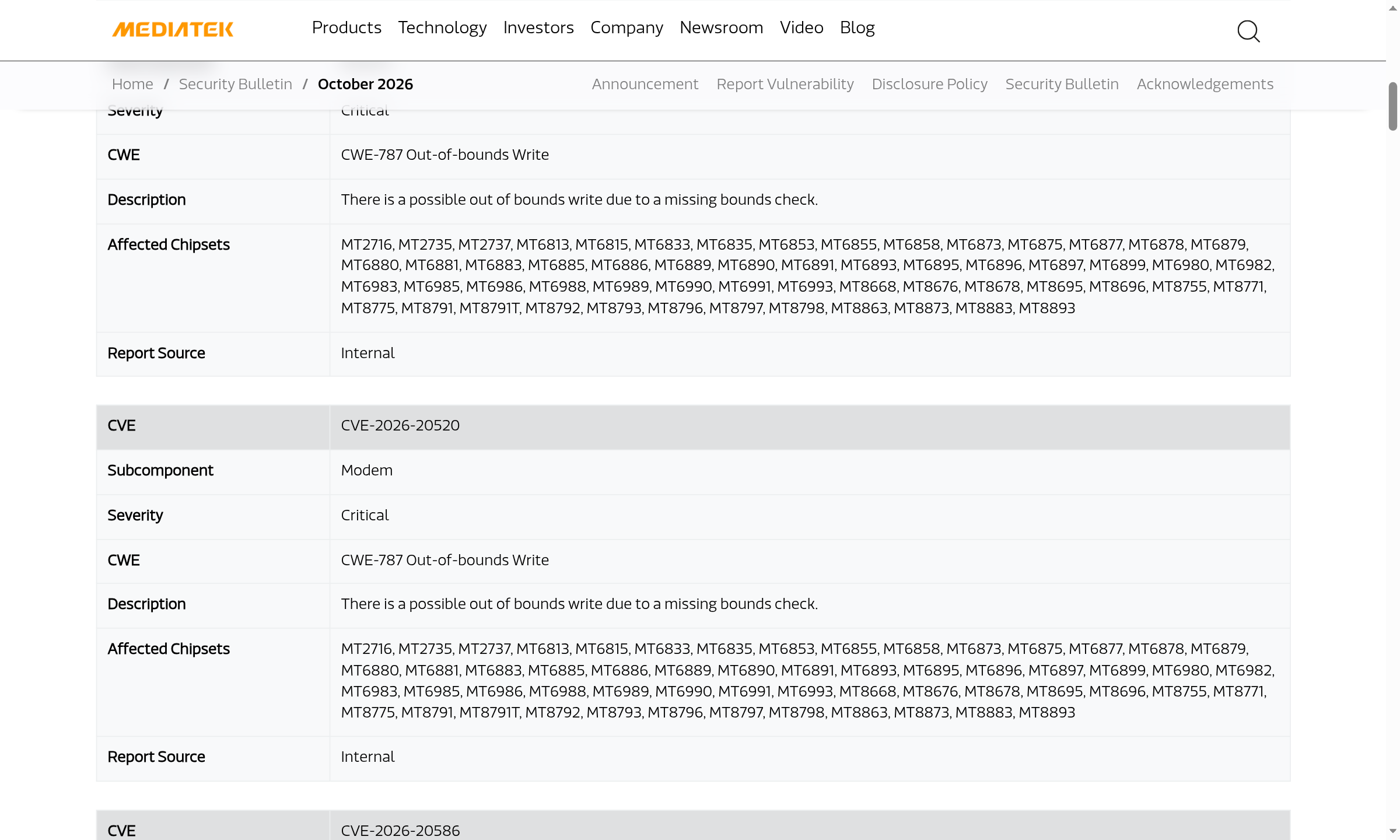Screen dimensions: 1400x840
Task: Open Report Vulnerability page
Action: [x=785, y=84]
